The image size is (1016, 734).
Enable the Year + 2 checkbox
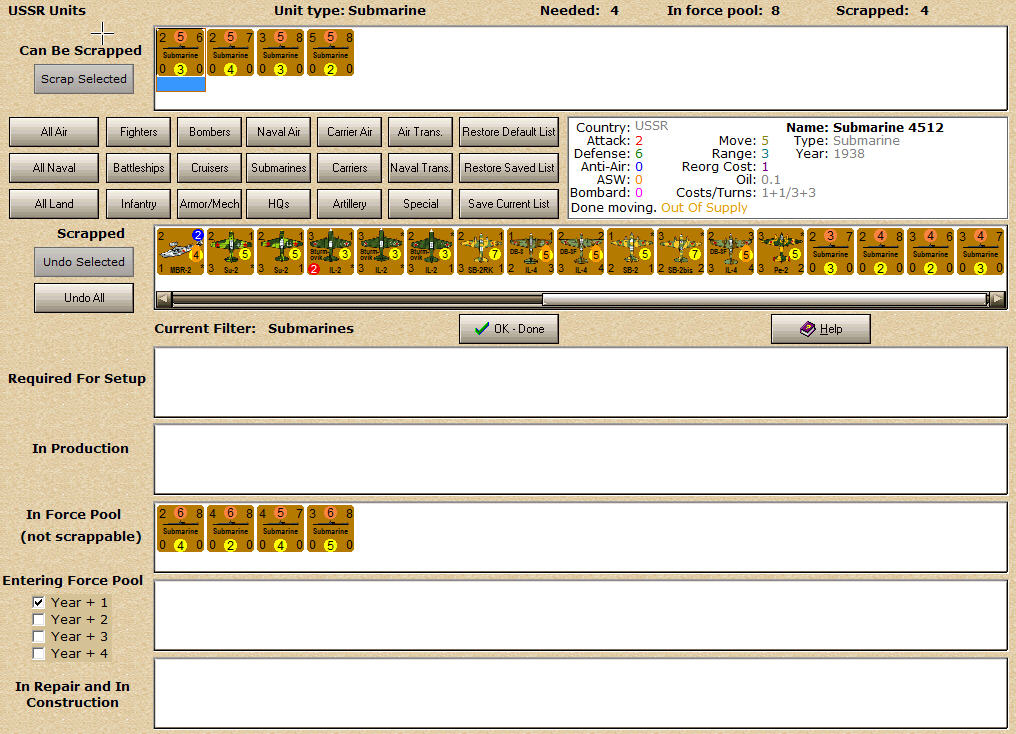[x=39, y=619]
